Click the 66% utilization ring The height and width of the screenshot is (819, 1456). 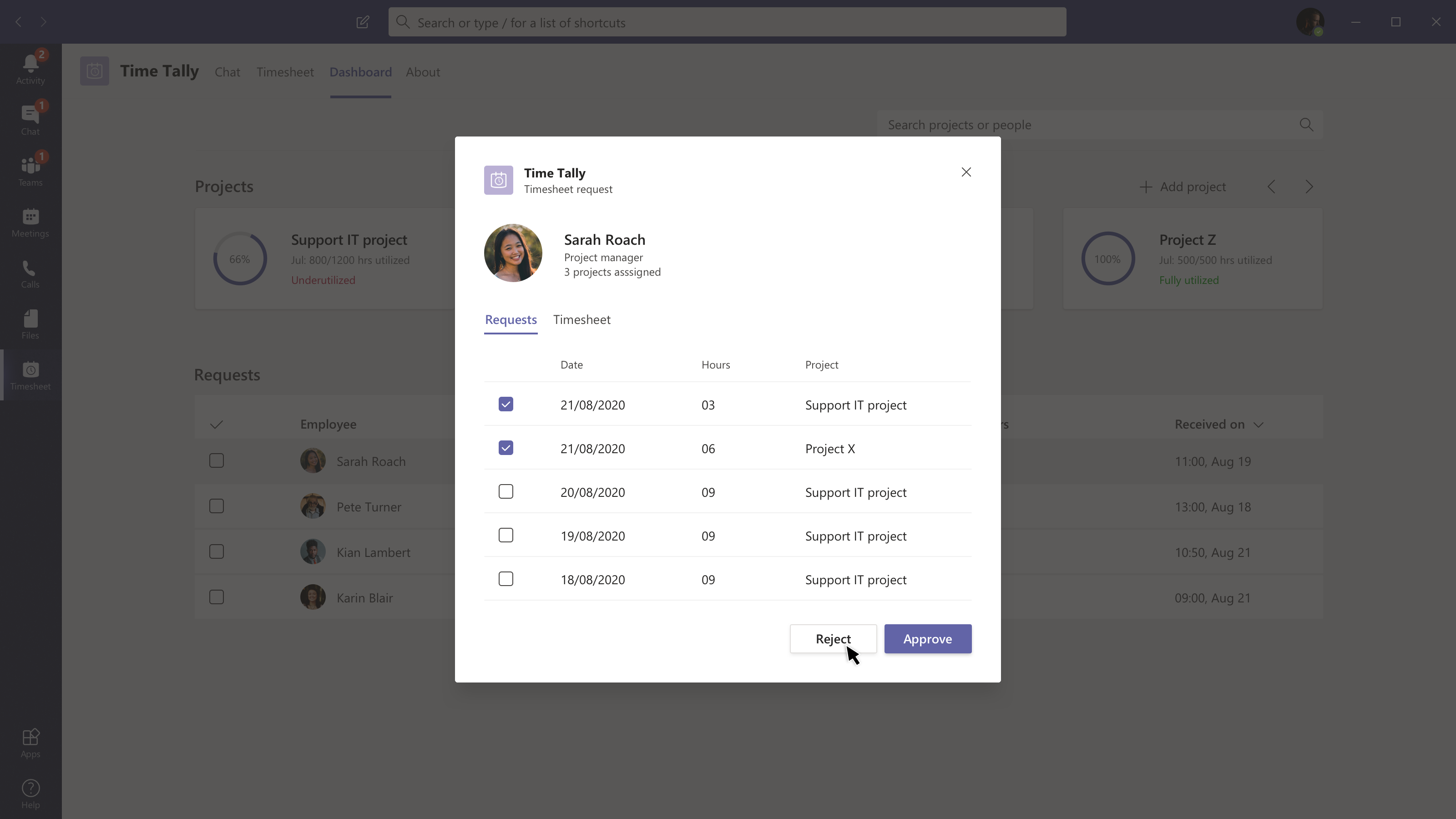(x=240, y=259)
